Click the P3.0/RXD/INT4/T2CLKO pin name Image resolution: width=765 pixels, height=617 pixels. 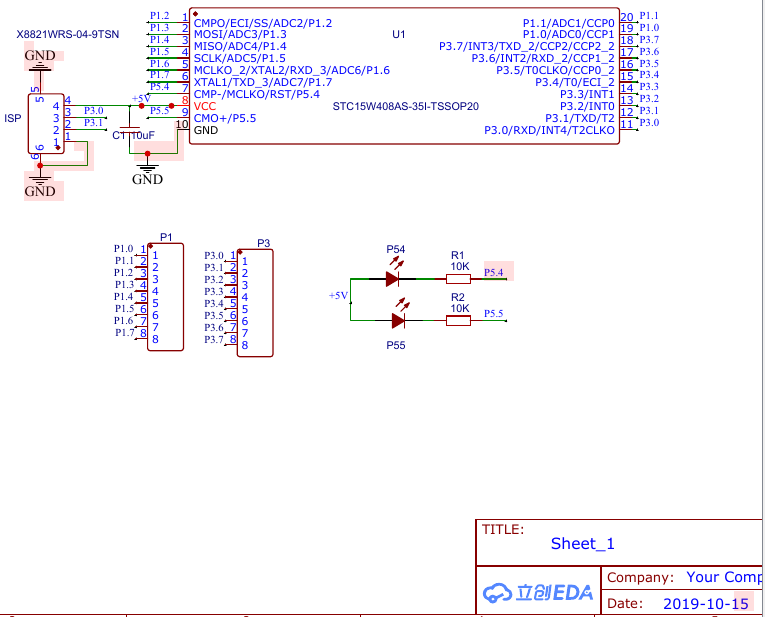coord(549,130)
